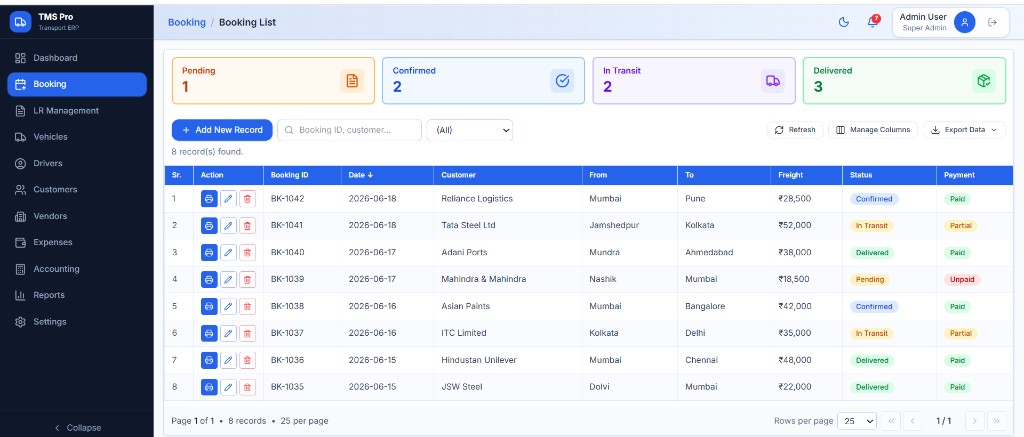The image size is (1024, 437).
Task: Open Reports in sidebar
Action: point(77,295)
